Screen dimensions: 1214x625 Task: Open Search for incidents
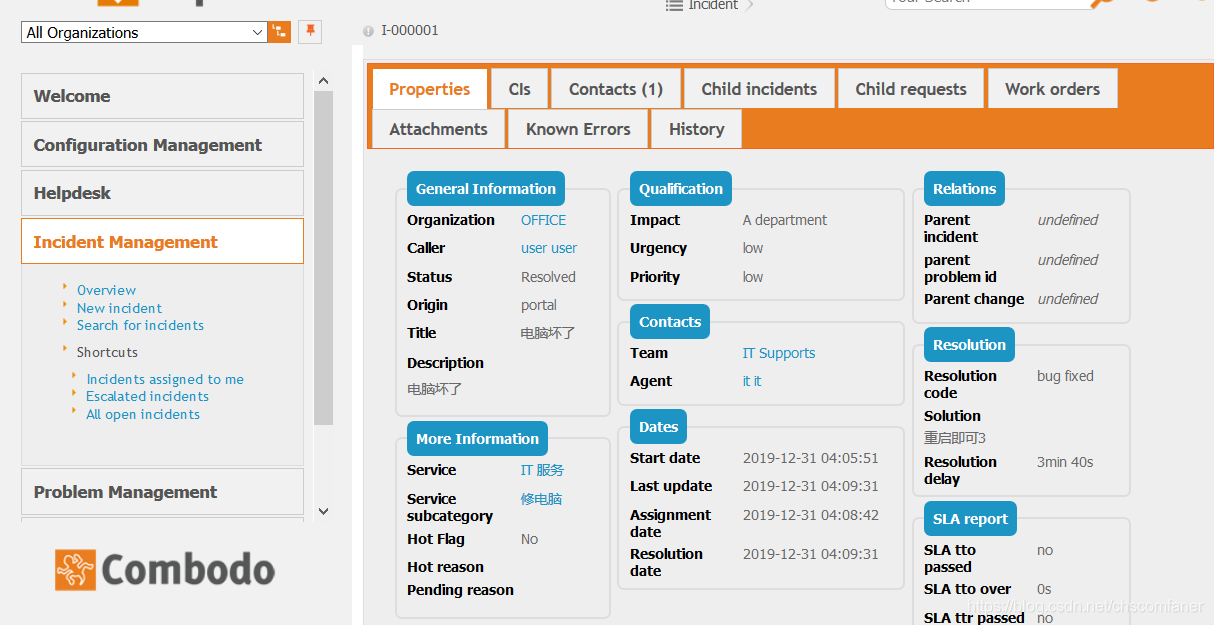(140, 325)
